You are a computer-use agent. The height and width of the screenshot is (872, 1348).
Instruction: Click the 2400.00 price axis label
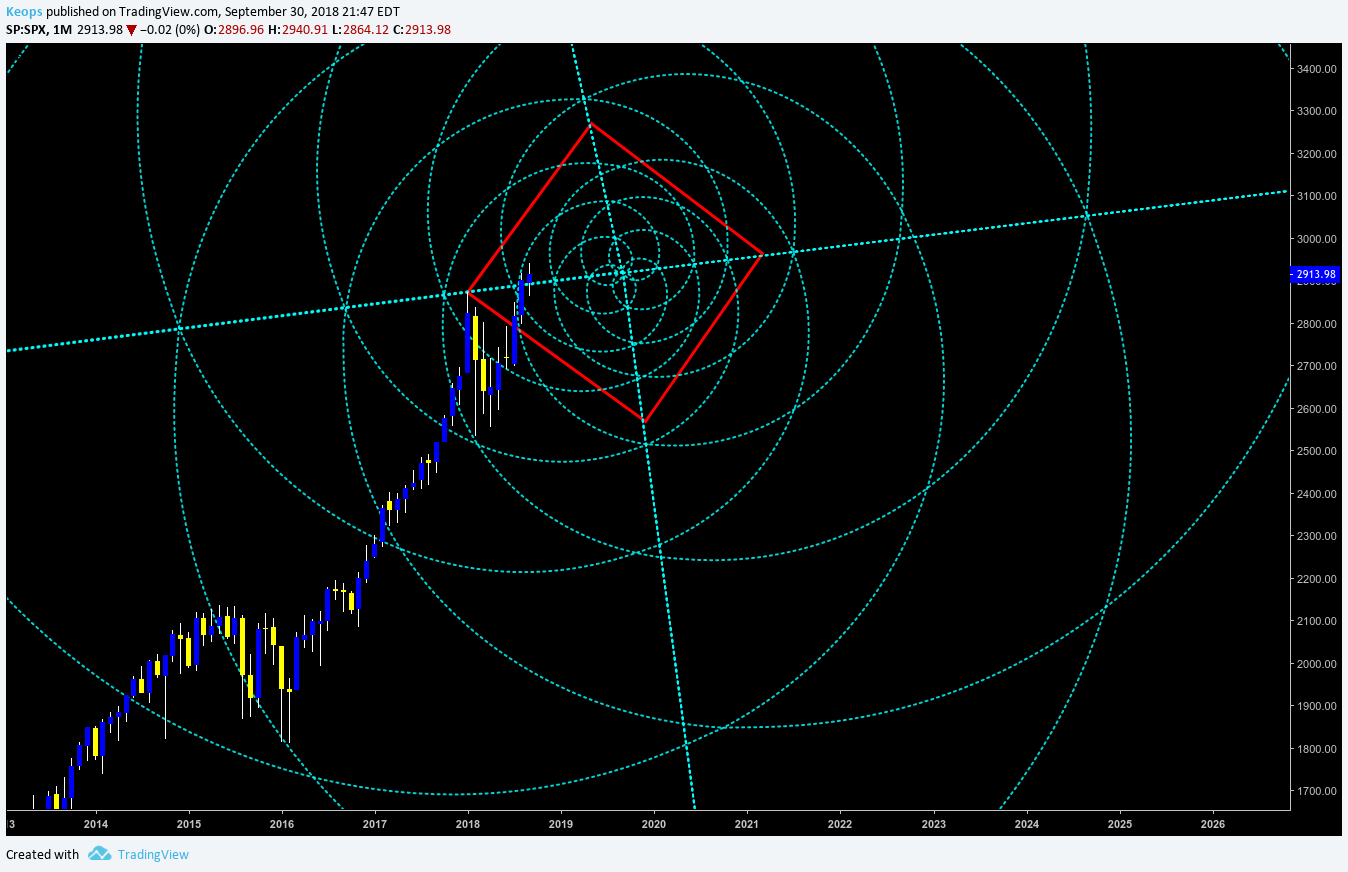click(1317, 494)
